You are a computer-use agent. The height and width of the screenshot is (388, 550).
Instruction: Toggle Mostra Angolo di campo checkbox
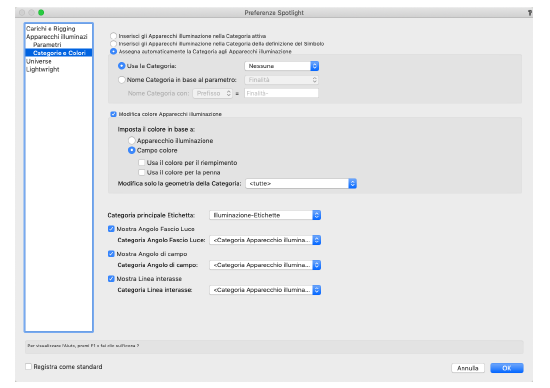click(111, 254)
